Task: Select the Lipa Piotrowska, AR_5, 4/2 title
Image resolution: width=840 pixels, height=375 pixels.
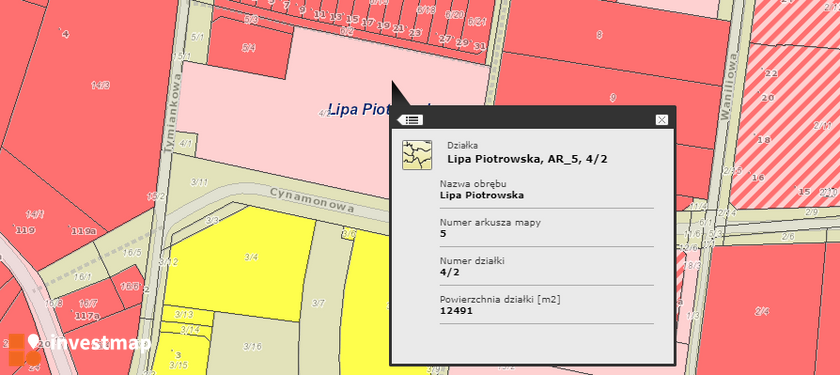Action: tap(527, 159)
